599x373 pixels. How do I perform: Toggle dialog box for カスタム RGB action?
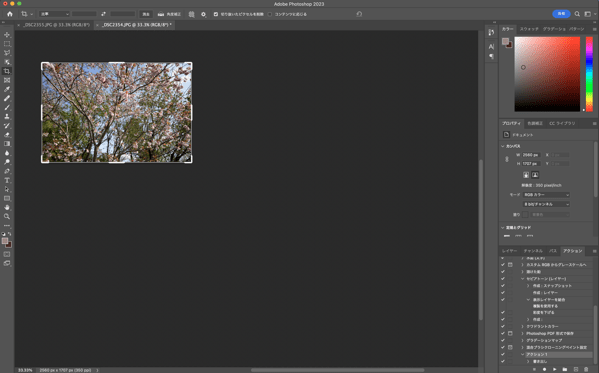(x=510, y=264)
